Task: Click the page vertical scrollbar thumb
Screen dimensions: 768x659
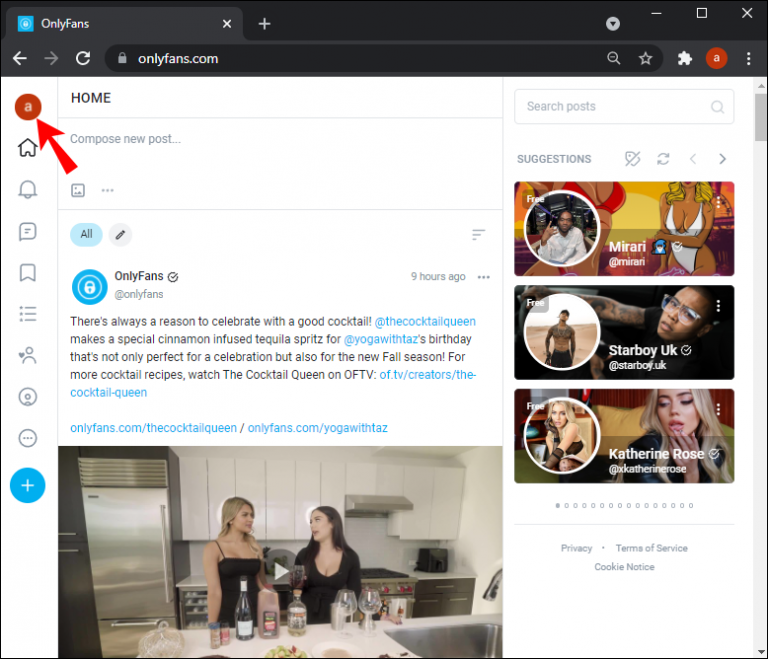Action: 761,117
